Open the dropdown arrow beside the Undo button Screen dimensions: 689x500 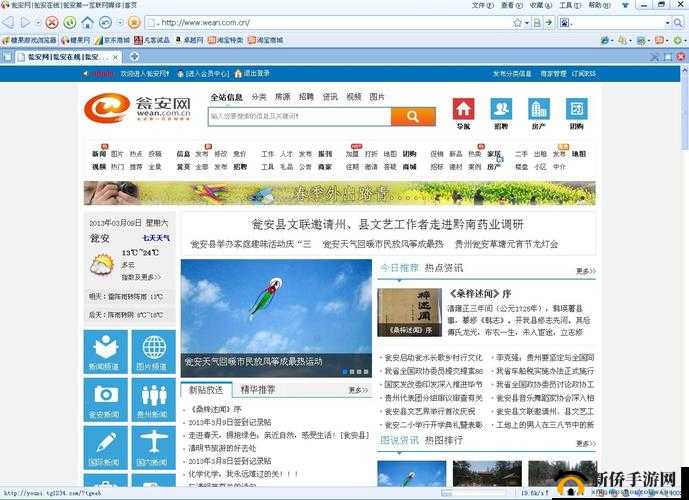(x=120, y=22)
